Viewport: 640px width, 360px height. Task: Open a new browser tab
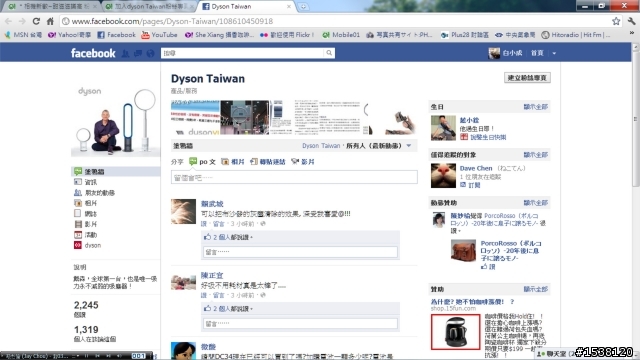coord(303,7)
